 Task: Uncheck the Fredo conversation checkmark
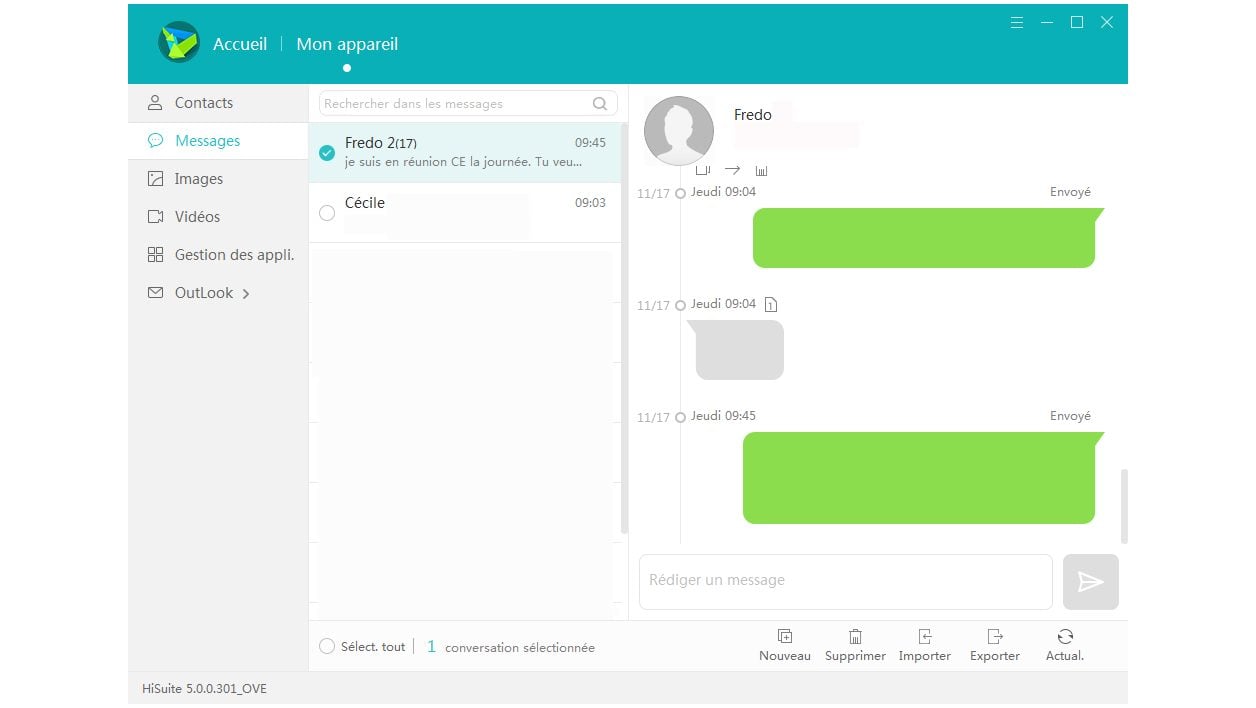[327, 153]
